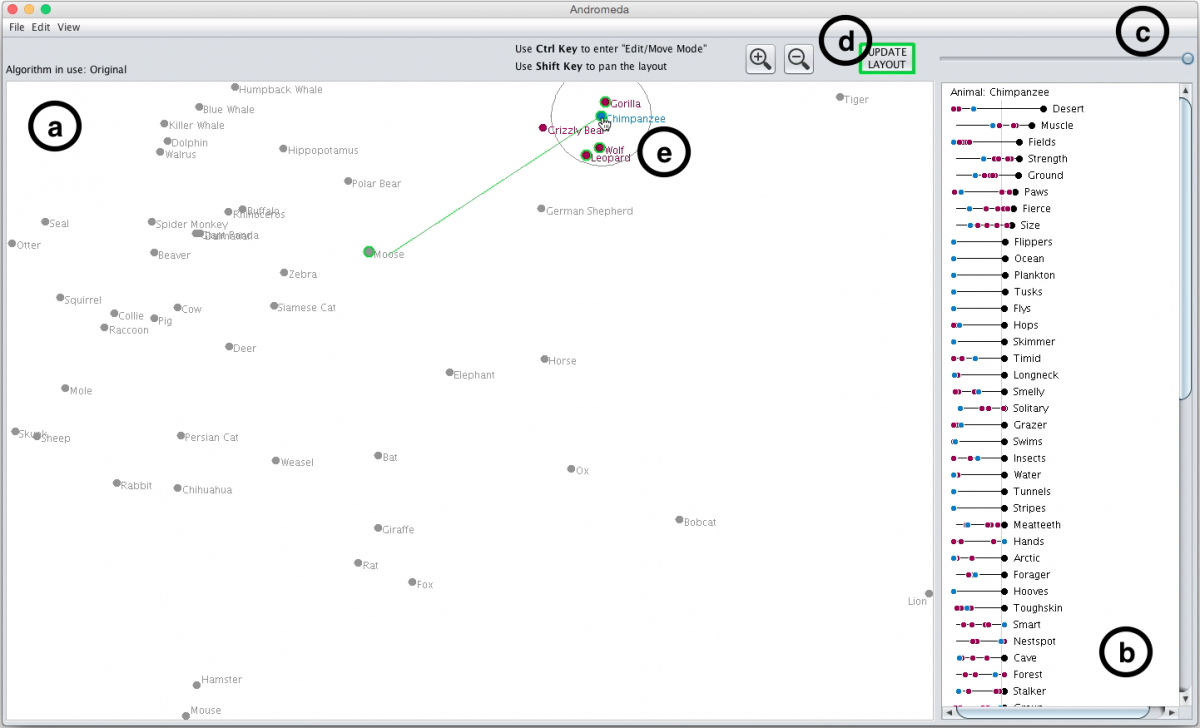Open the Edit menu

point(40,27)
